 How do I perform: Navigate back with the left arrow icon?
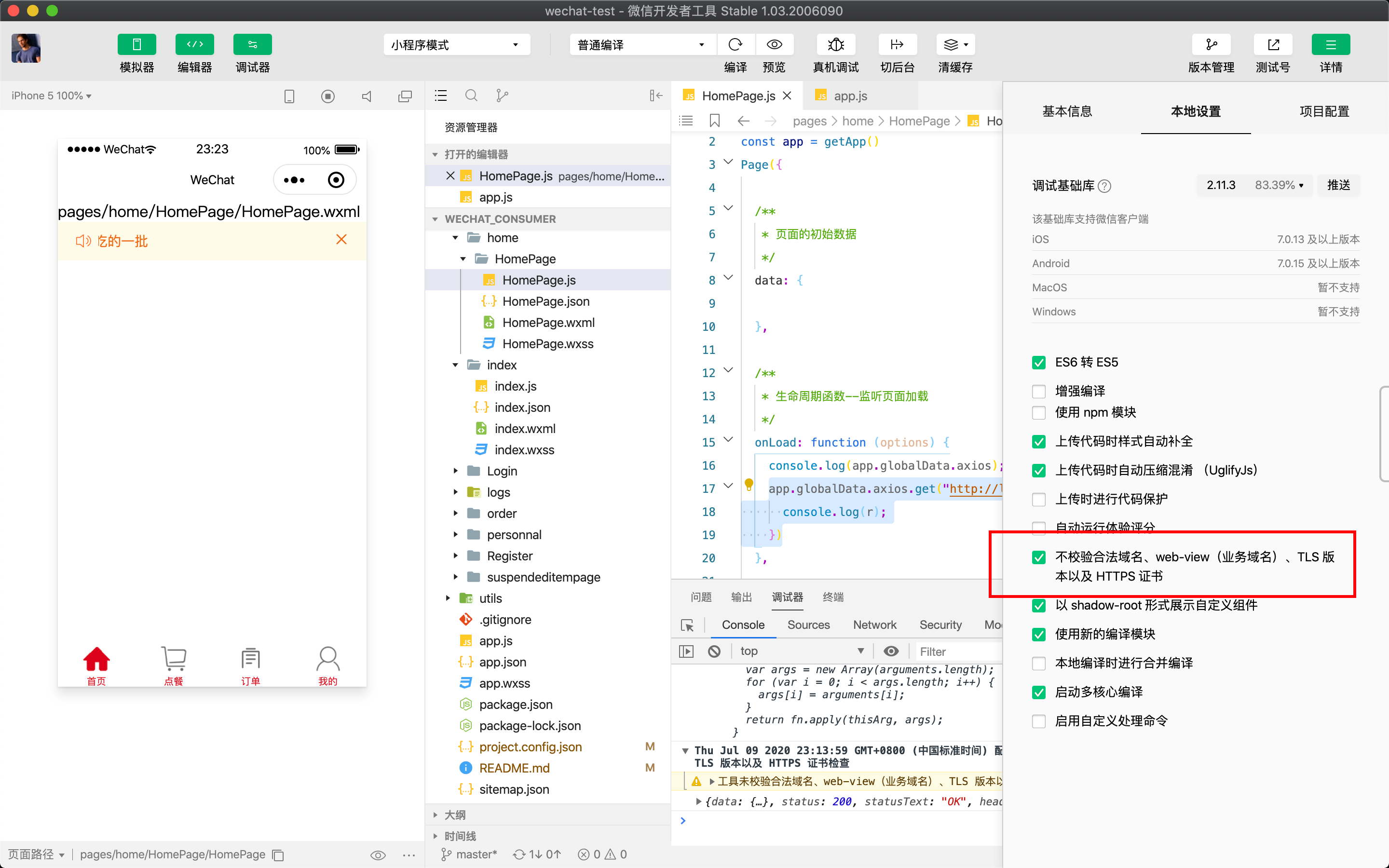coord(743,121)
